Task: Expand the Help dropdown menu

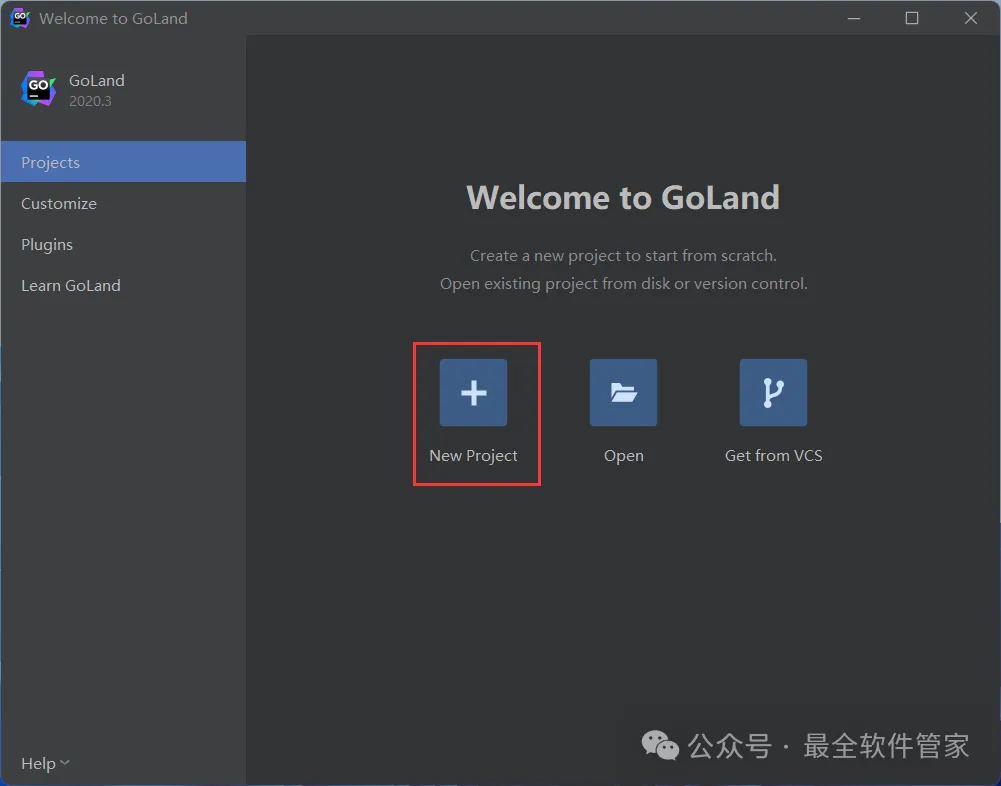Action: 45,763
